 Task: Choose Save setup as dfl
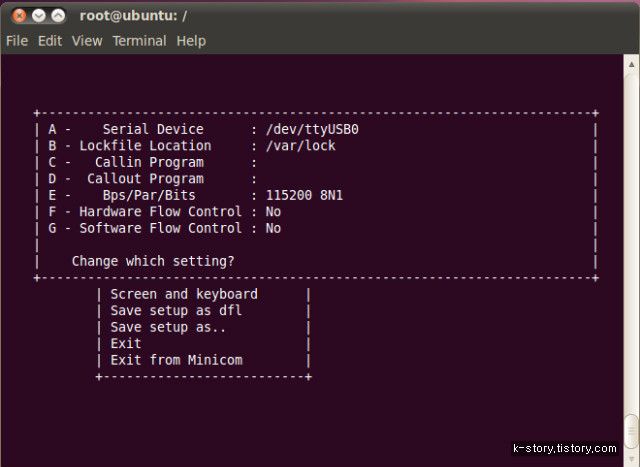[176, 311]
